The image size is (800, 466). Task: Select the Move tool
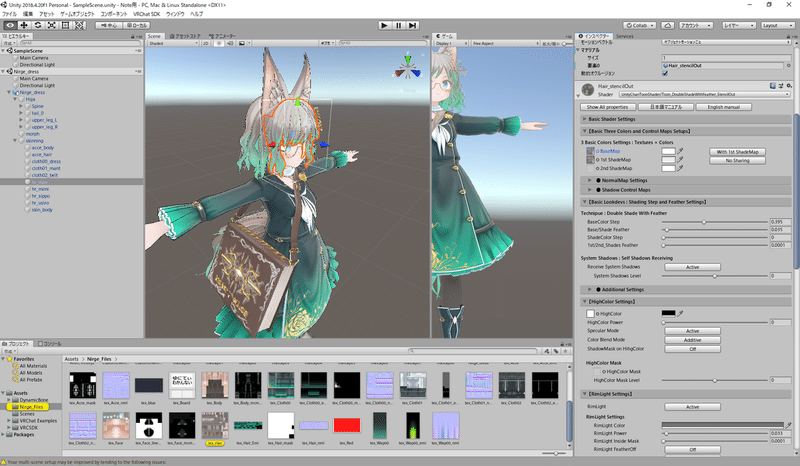coord(24,25)
